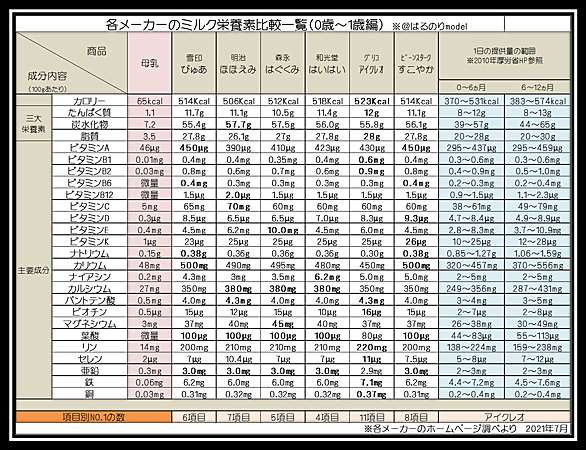Click the 商品 label in the corner header
Image resolution: width=586 pixels, height=450 pixels.
coord(97,51)
